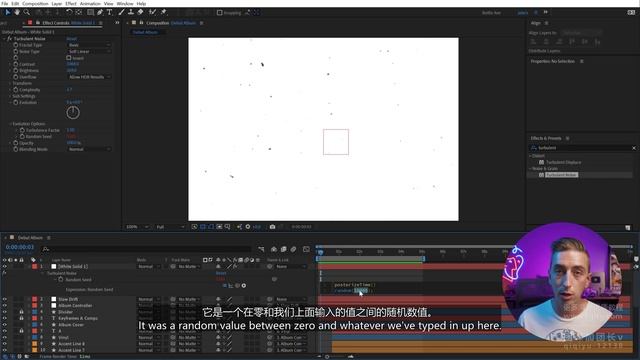Select the Eraser tool
Image resolution: width=640 pixels, height=360 pixels.
140,13
